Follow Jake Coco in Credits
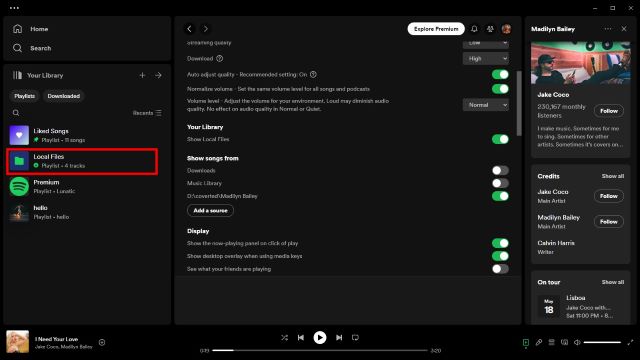This screenshot has height=360, width=640. point(609,196)
